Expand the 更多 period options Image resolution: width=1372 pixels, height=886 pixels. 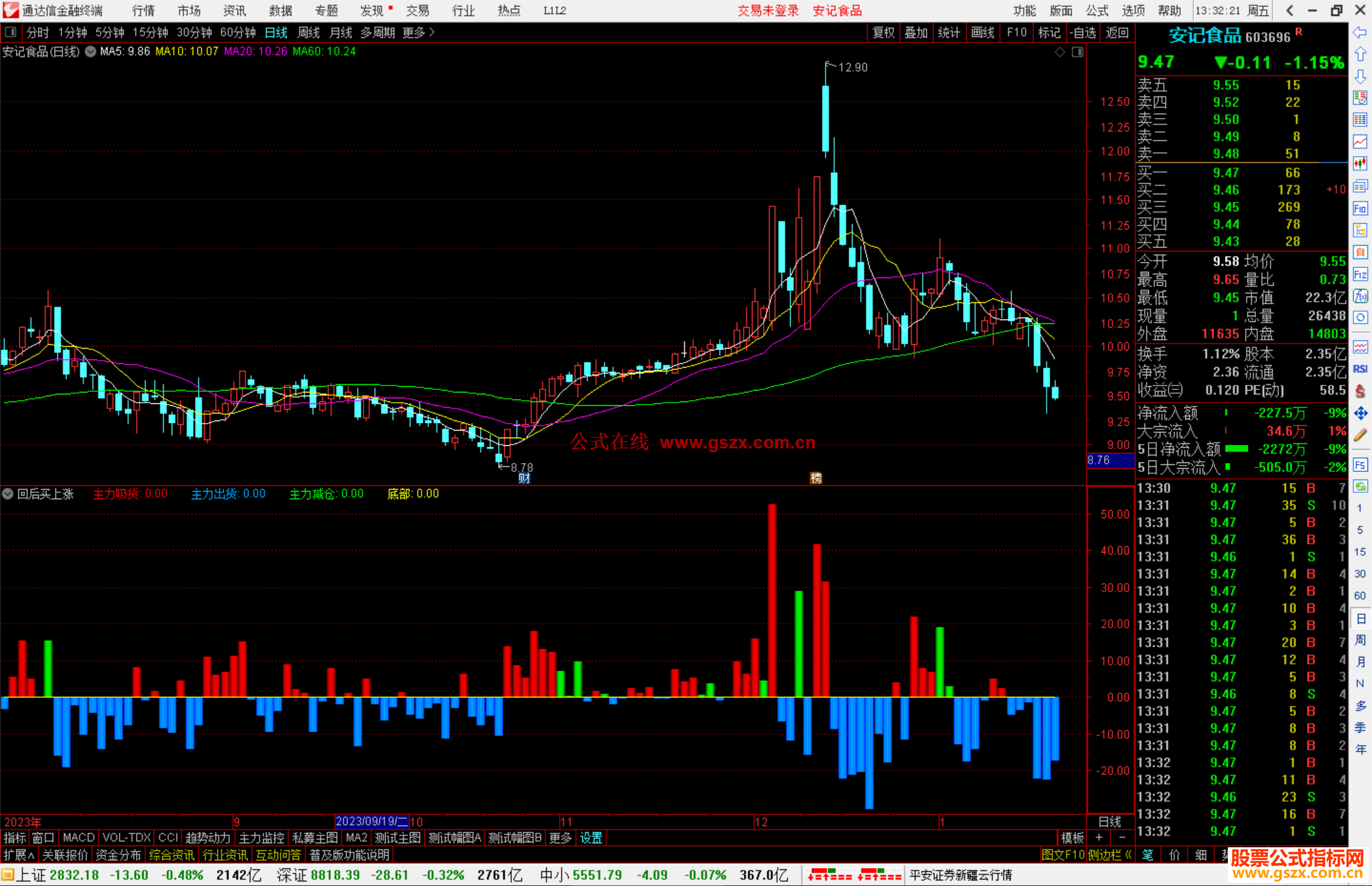419,32
